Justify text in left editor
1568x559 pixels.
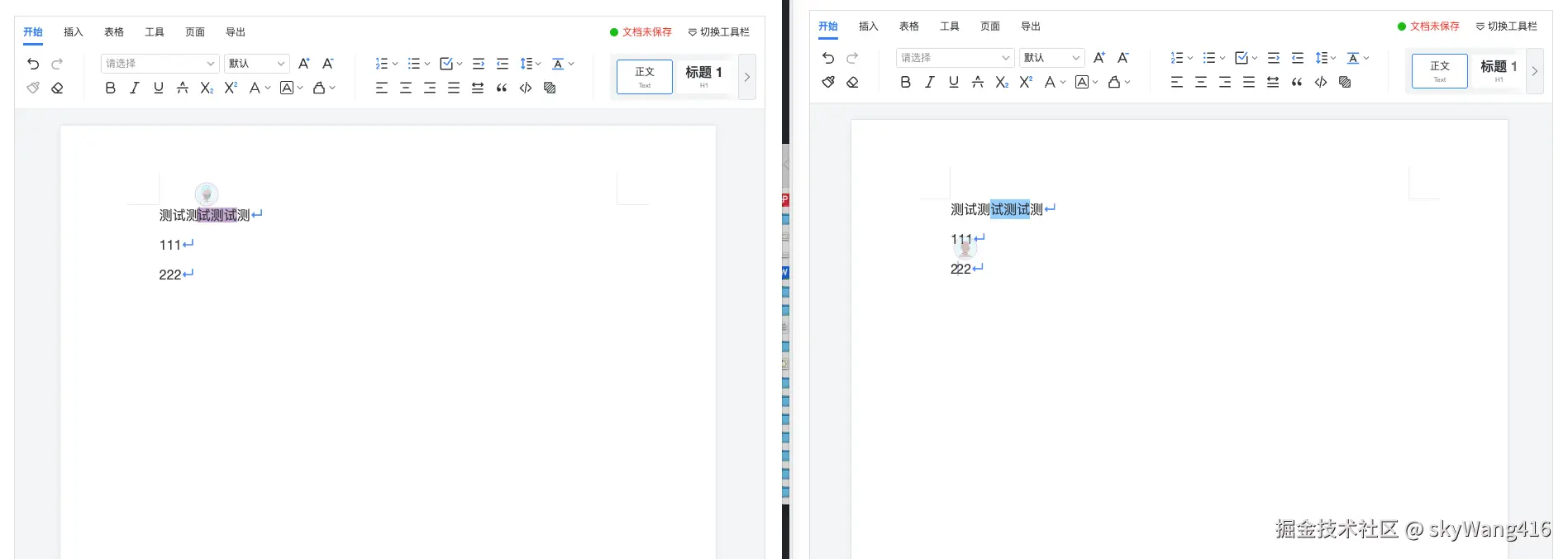click(454, 88)
